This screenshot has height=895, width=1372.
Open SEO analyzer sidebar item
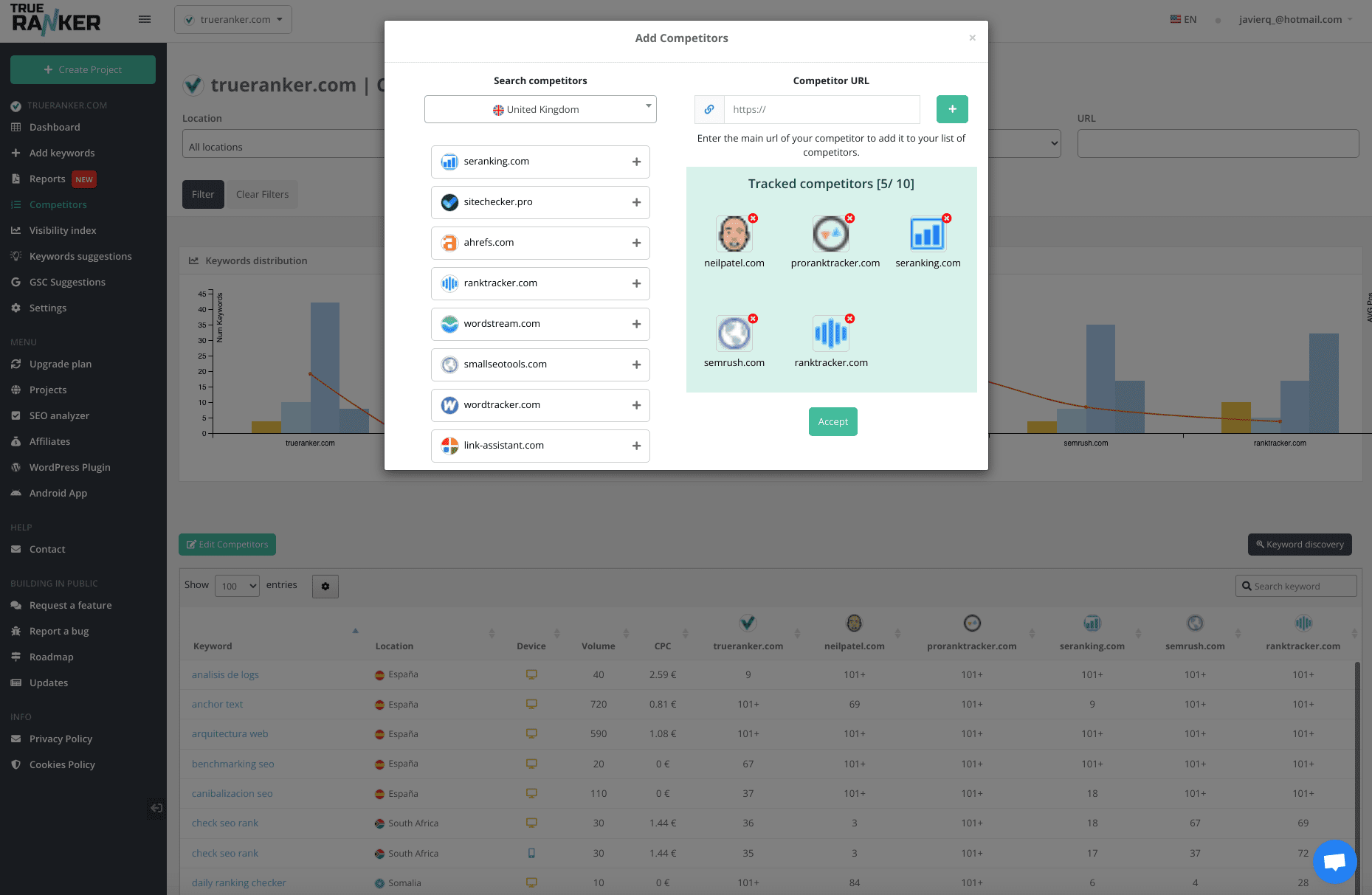click(59, 415)
